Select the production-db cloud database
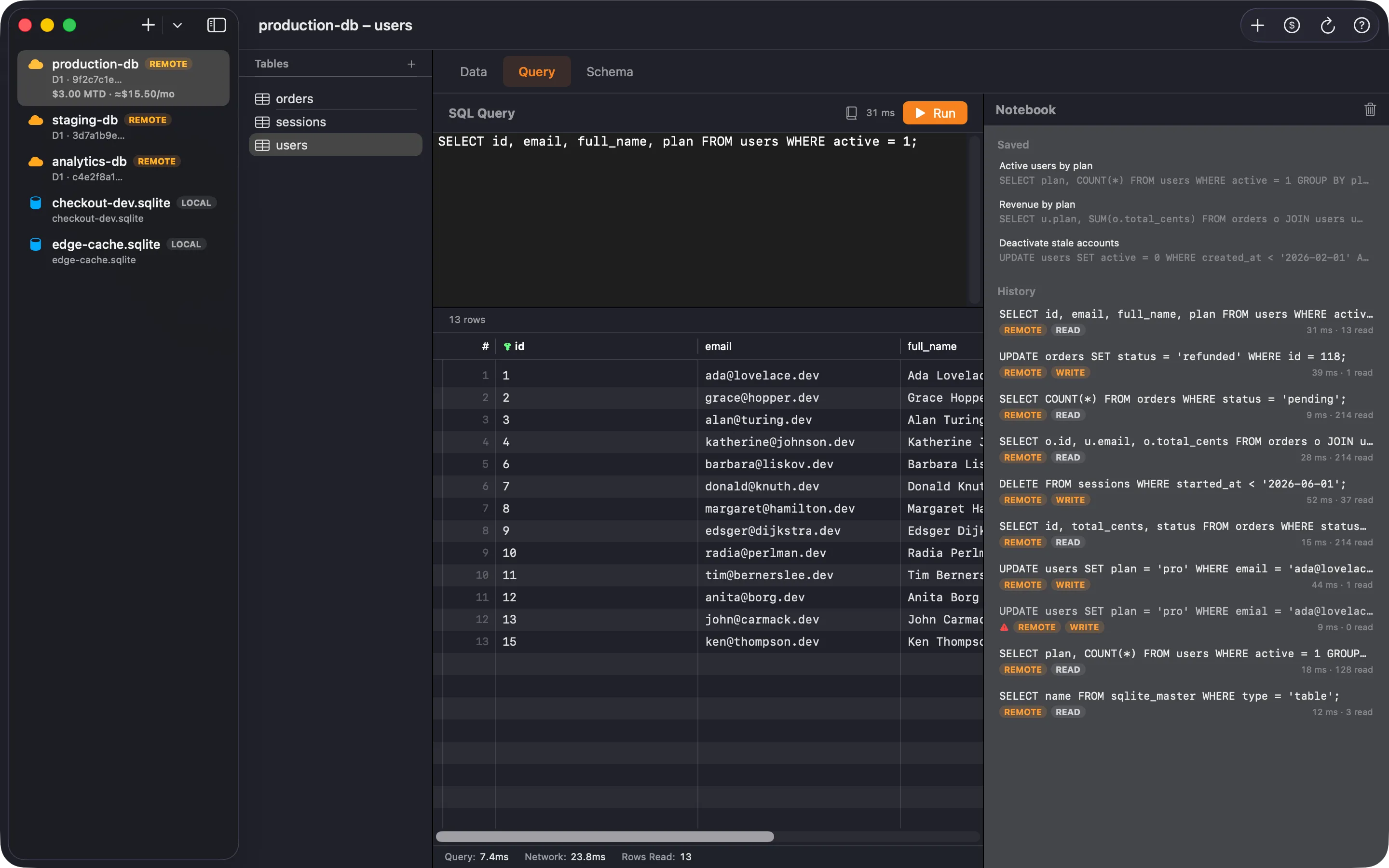 [x=123, y=78]
